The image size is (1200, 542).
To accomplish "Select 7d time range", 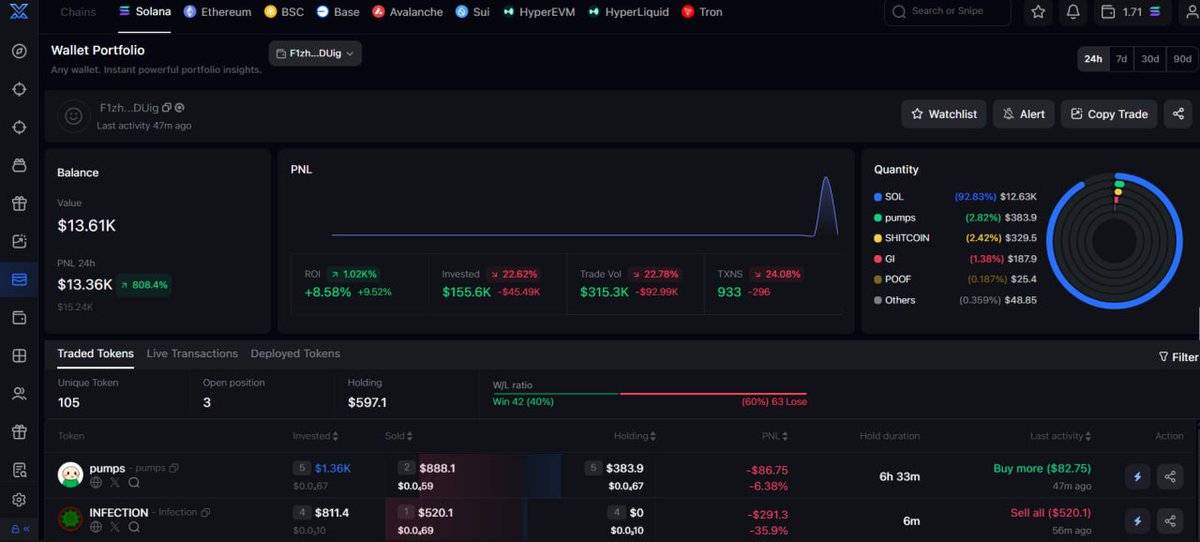I will 1122,59.
